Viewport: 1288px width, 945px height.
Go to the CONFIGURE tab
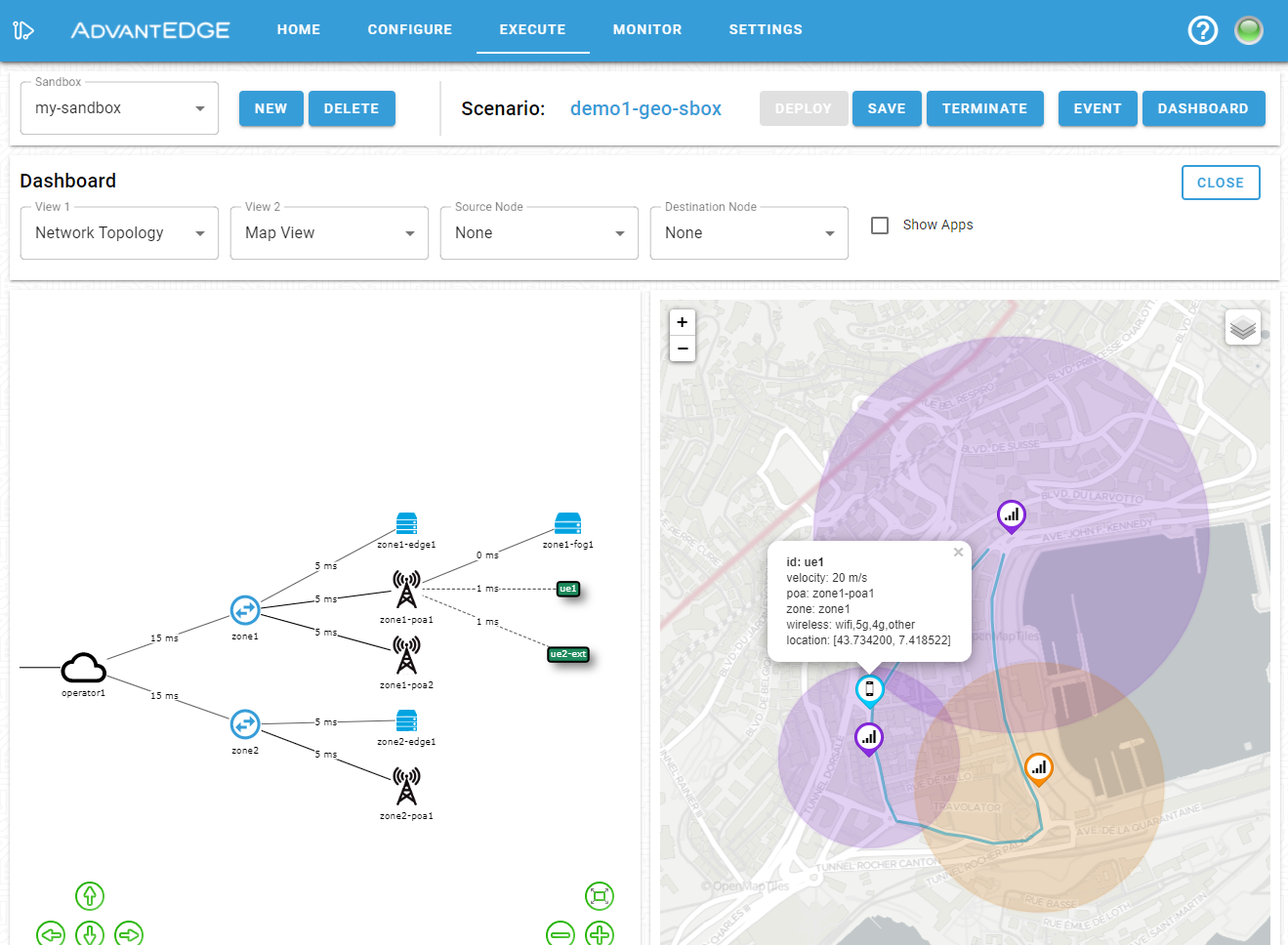(x=410, y=29)
